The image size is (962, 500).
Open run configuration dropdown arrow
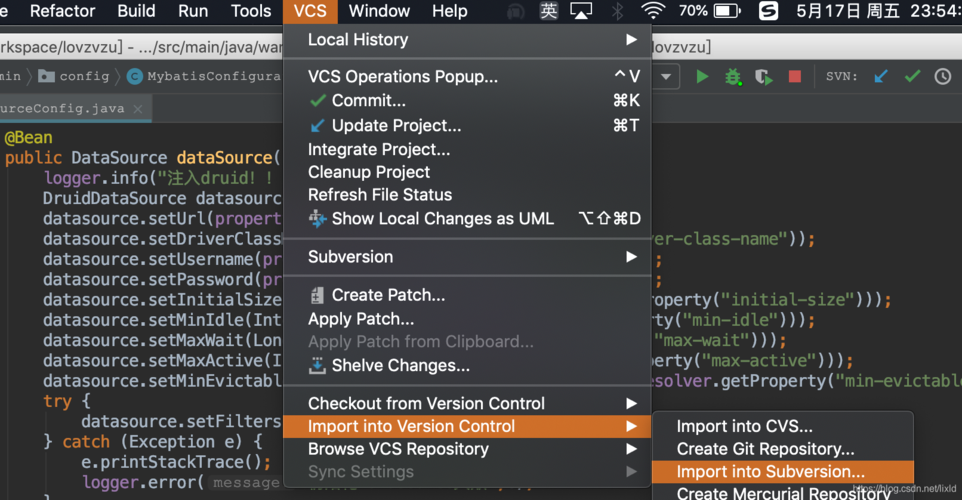click(666, 77)
